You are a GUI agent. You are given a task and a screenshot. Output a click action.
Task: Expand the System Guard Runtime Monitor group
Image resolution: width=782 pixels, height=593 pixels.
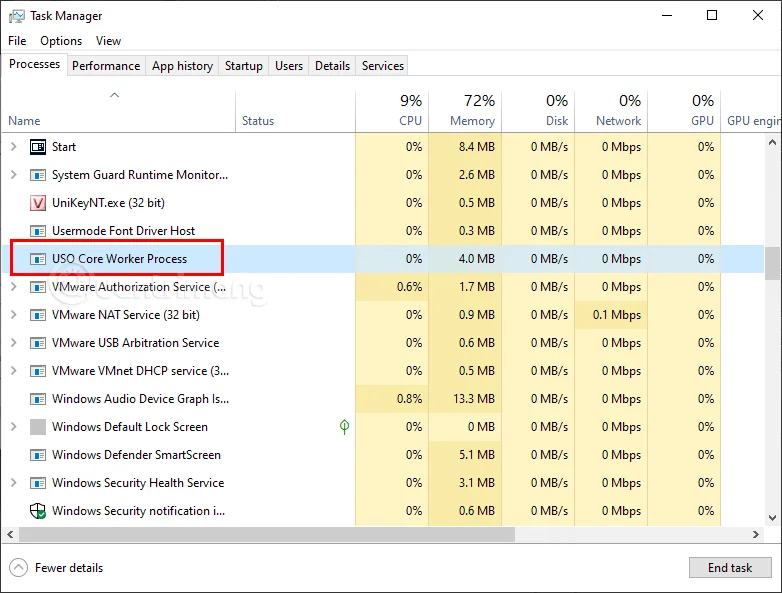13,175
